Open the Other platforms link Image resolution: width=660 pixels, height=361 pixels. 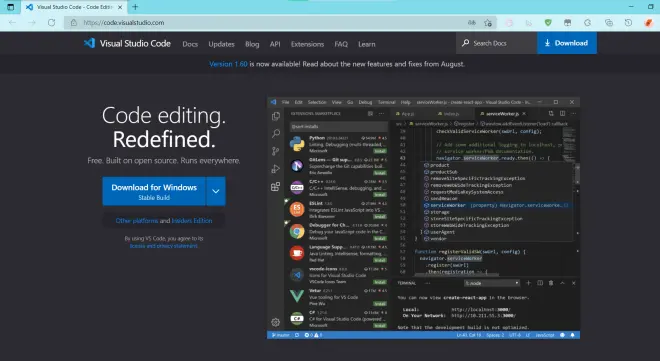click(137, 220)
